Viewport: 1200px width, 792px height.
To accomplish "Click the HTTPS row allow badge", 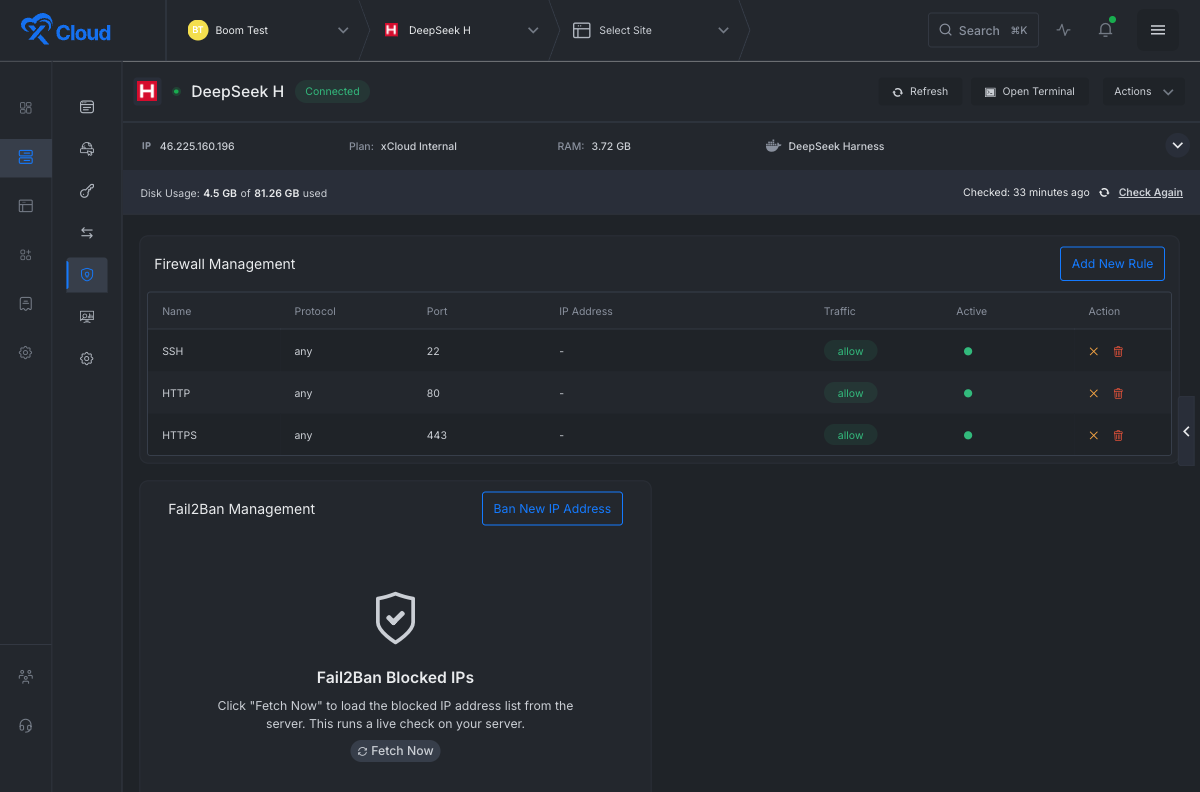I will point(850,435).
